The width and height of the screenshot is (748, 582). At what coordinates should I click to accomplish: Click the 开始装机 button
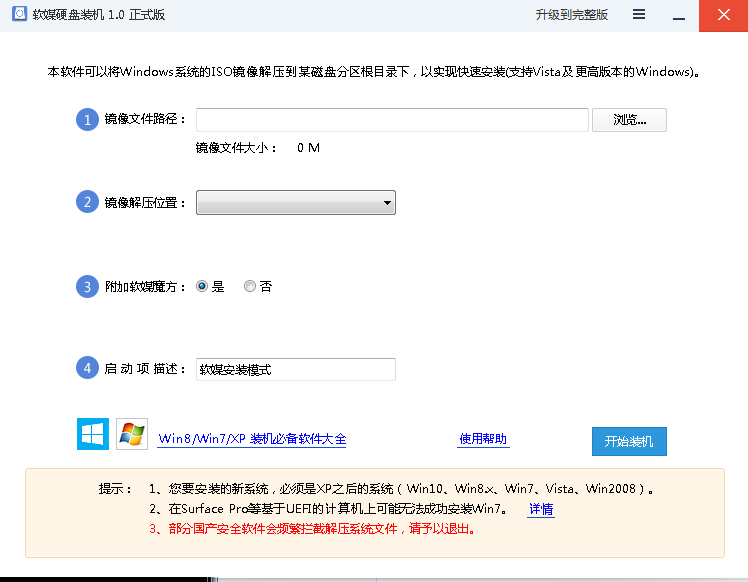[629, 441]
